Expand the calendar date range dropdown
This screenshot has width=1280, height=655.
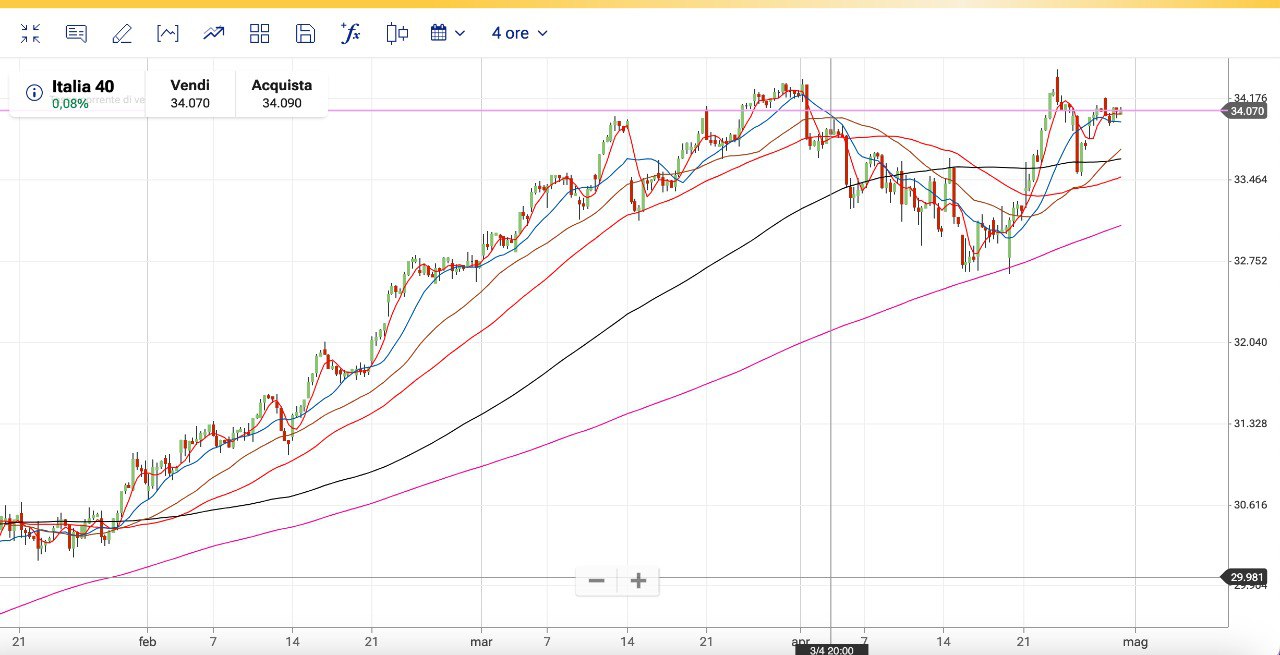coord(448,33)
